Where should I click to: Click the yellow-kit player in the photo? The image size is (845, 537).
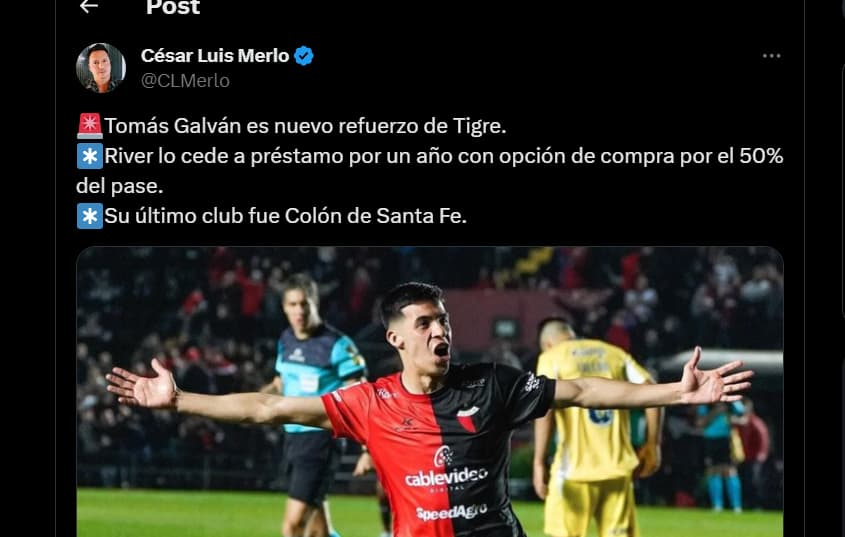tap(593, 426)
